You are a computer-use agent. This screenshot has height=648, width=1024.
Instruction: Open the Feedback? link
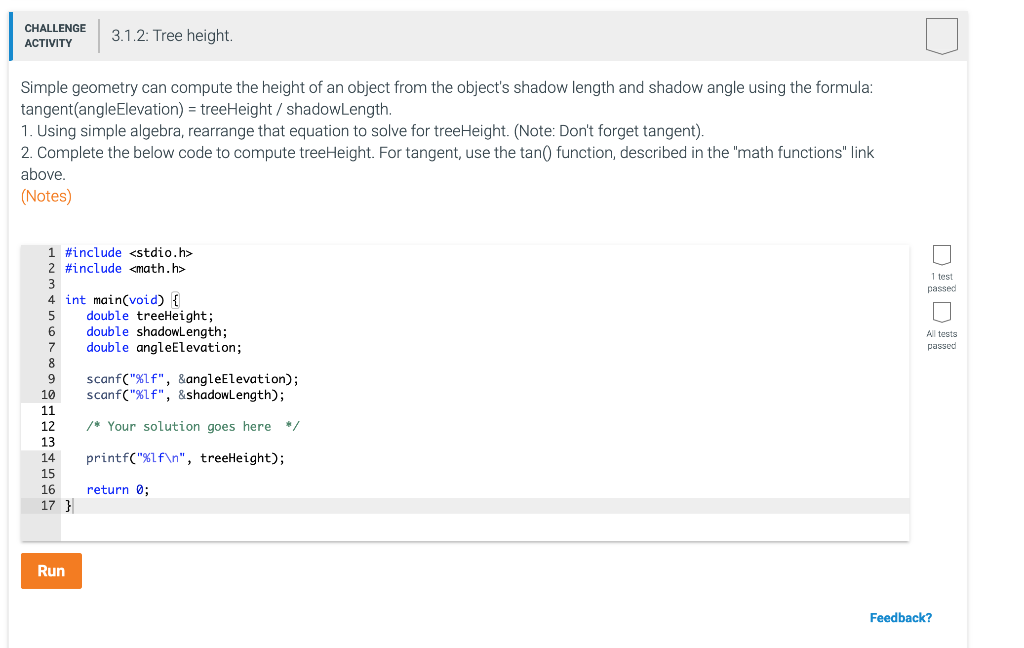tap(900, 617)
